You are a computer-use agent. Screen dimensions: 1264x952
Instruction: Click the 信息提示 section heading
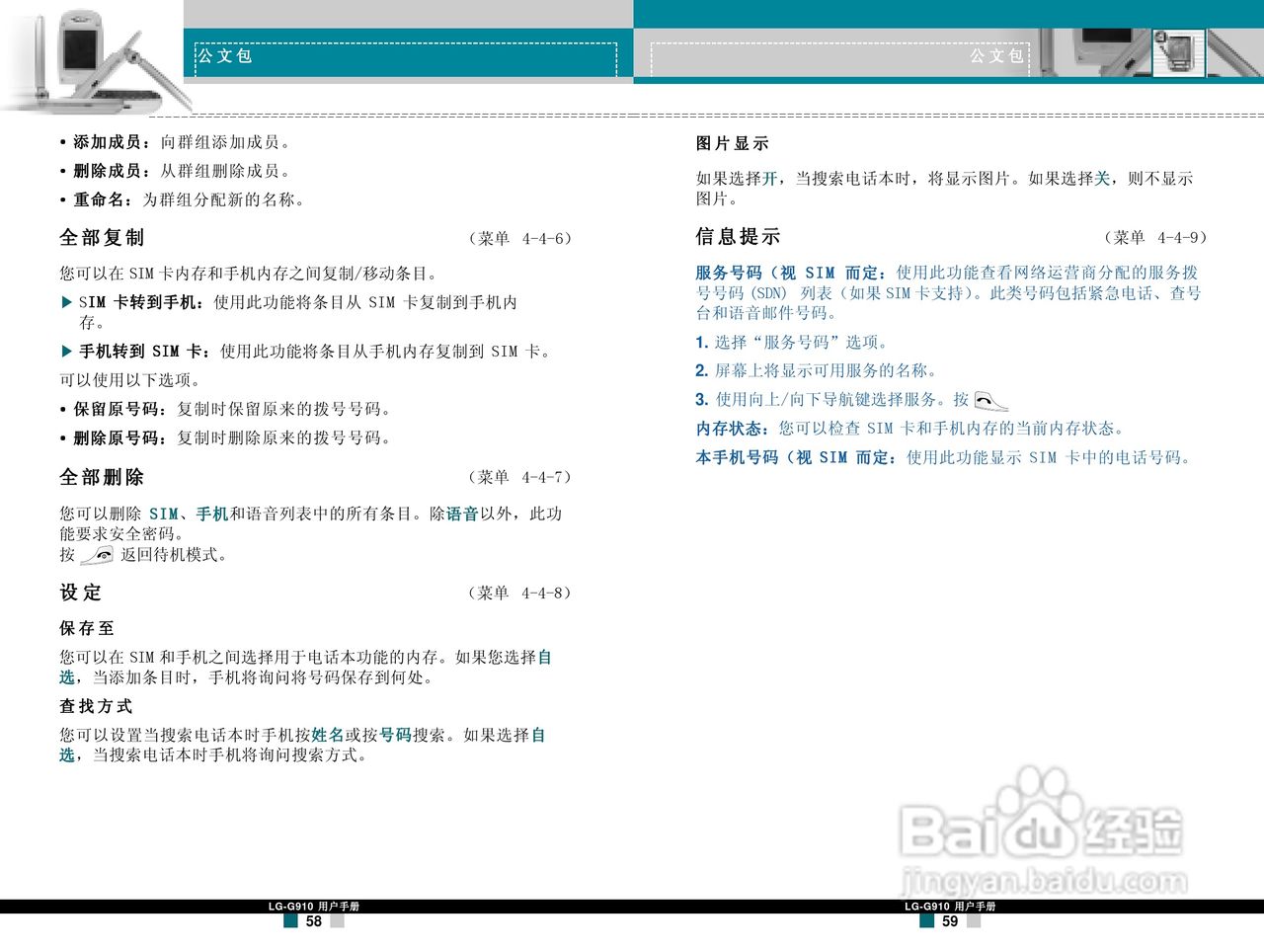(x=738, y=237)
